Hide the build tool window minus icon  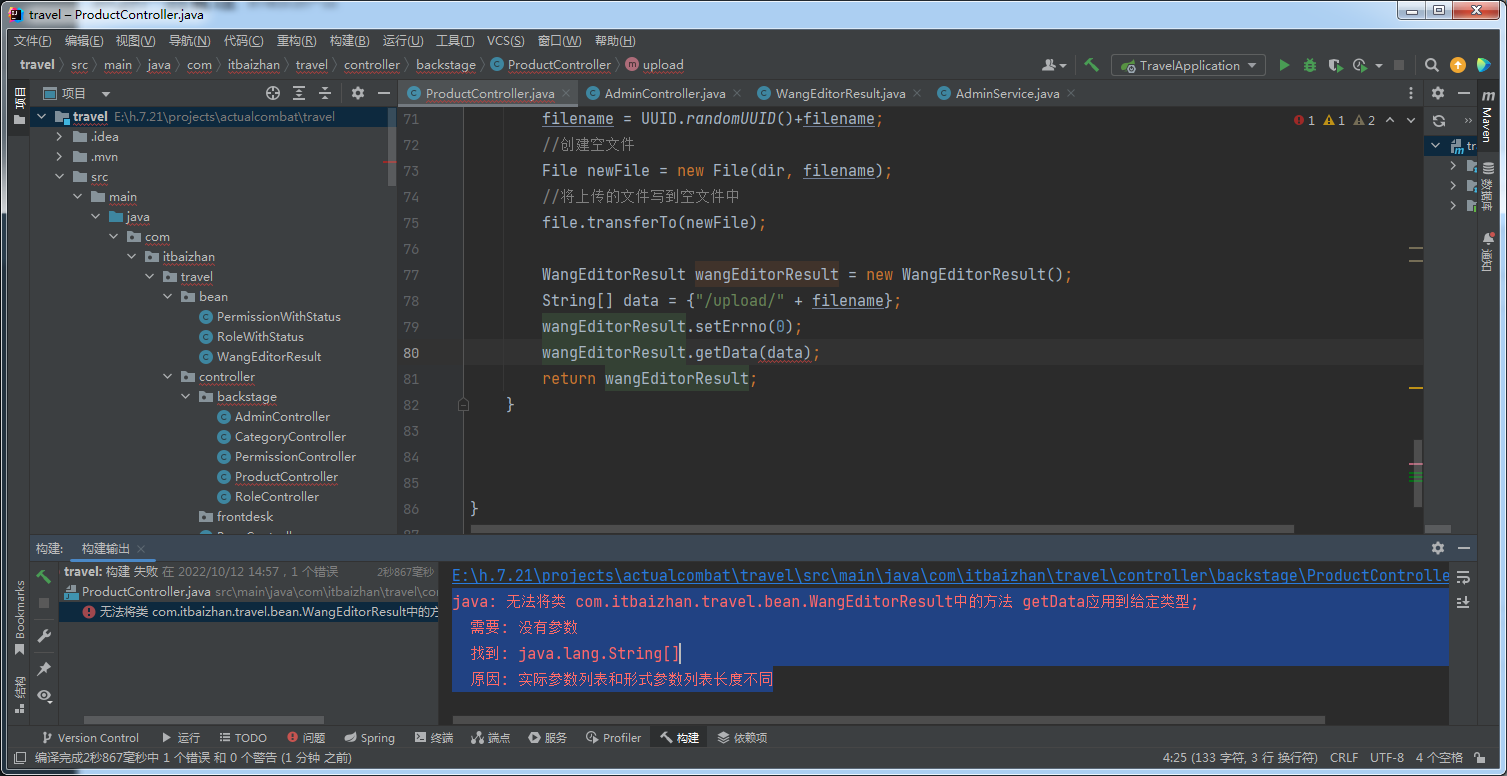coord(1464,548)
